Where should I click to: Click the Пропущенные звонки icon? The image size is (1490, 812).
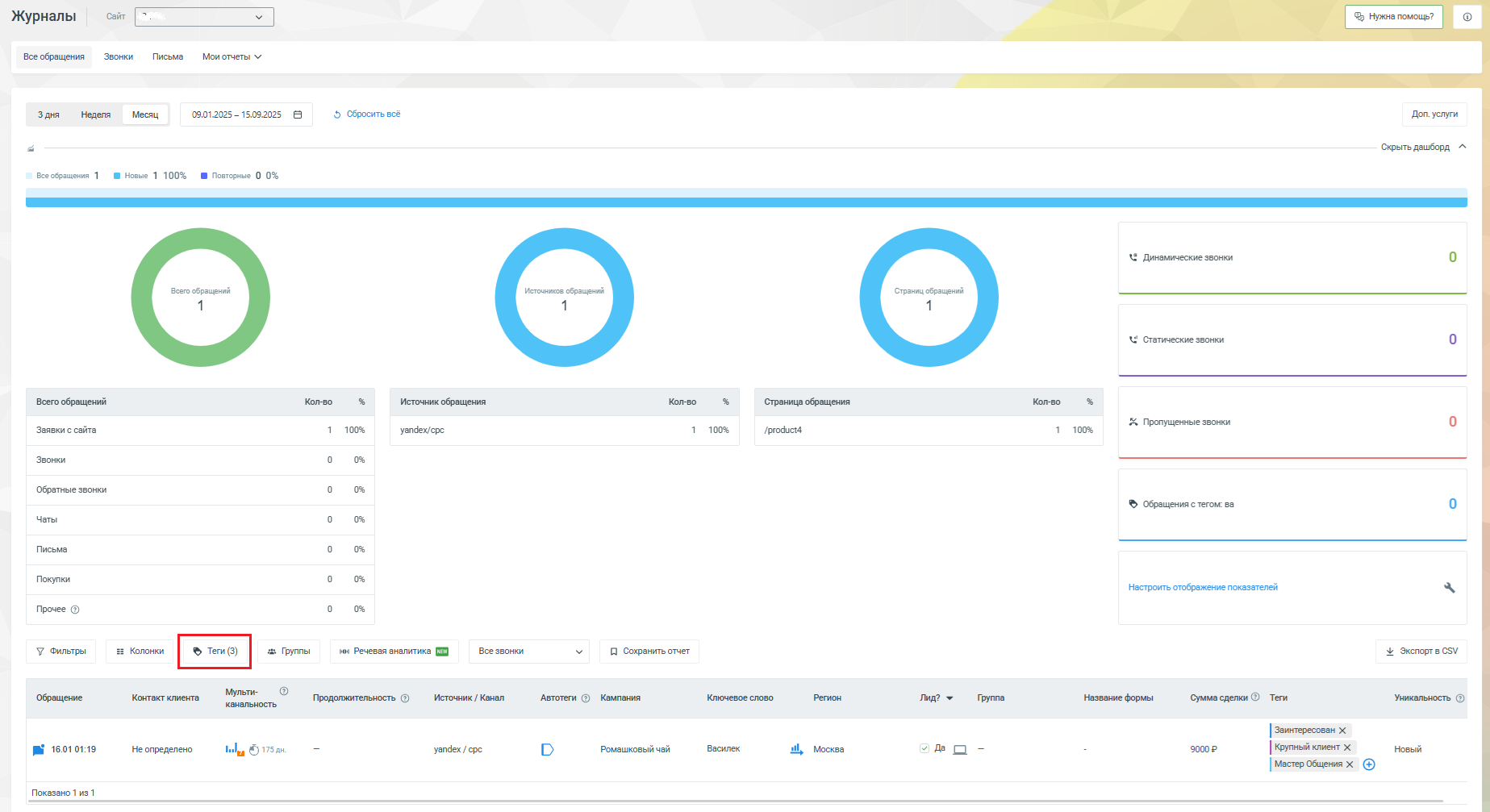[1133, 423]
